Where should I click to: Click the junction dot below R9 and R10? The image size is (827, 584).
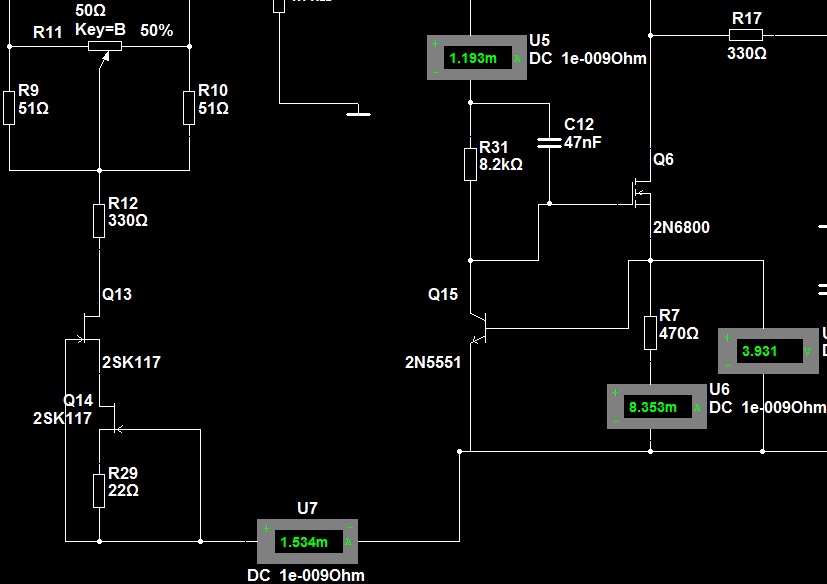tap(99, 170)
